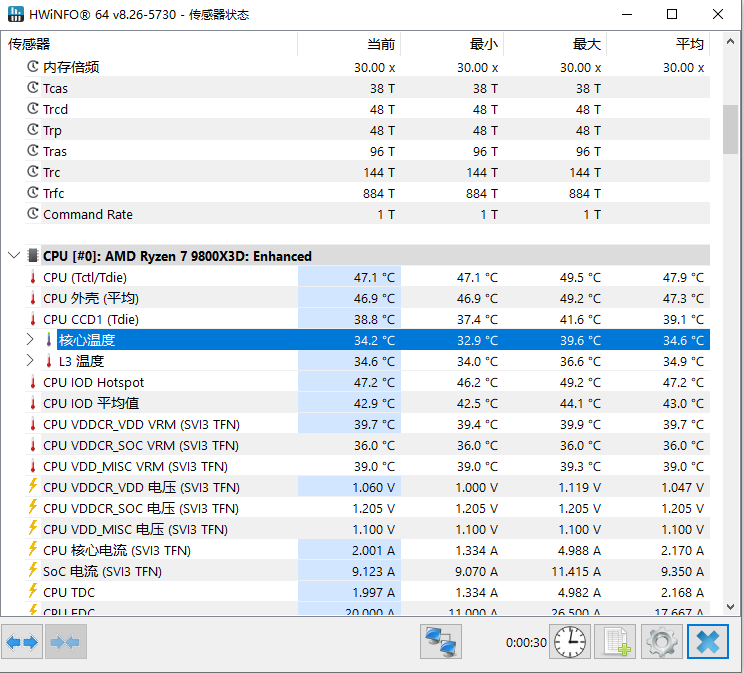The height and width of the screenshot is (673, 744).
Task: Collapse the CPU [#0] AMD Ryzen group
Action: point(14,255)
